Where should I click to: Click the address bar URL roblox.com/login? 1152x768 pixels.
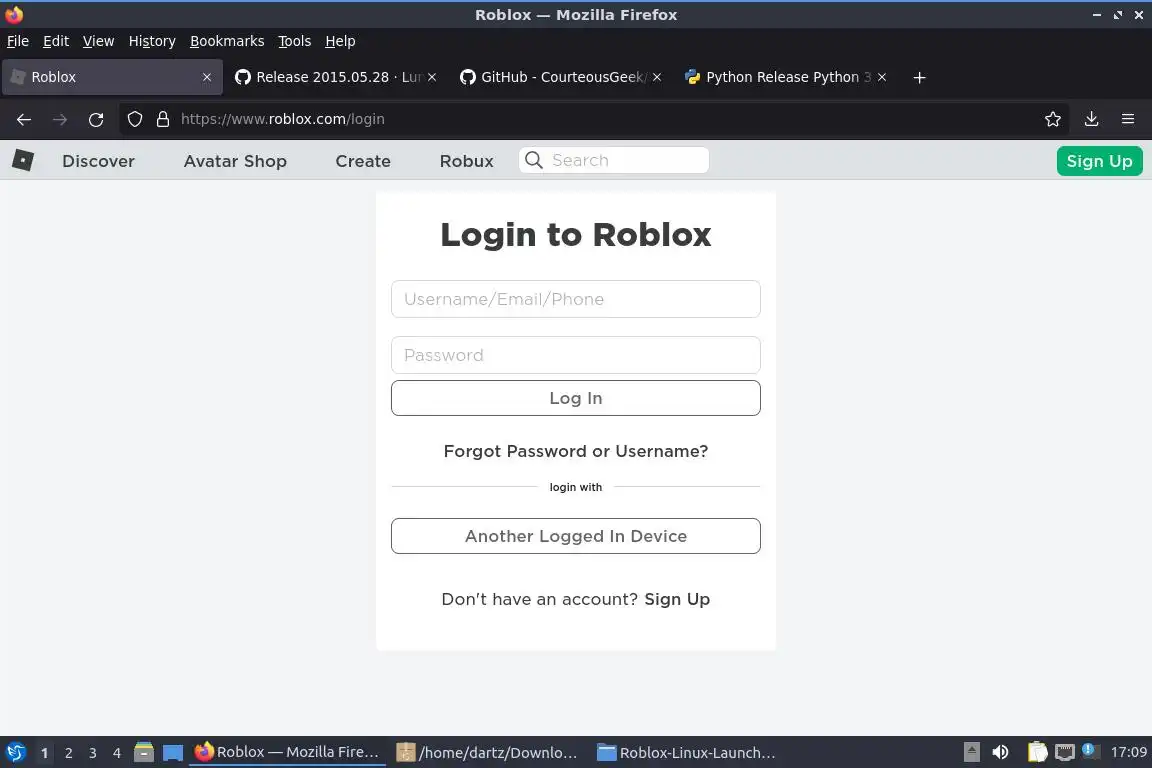pos(283,119)
